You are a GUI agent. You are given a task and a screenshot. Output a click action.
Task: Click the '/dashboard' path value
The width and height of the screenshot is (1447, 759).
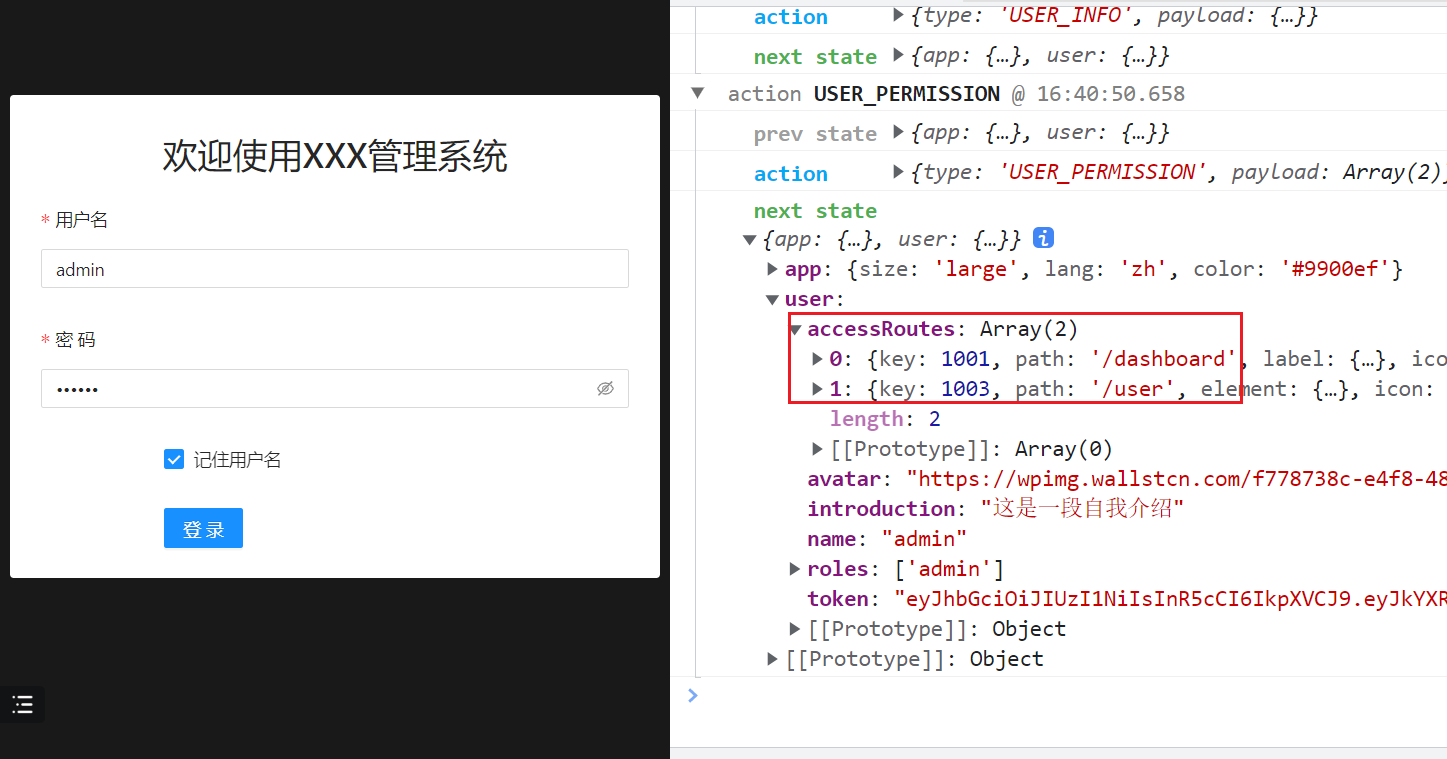1164,359
